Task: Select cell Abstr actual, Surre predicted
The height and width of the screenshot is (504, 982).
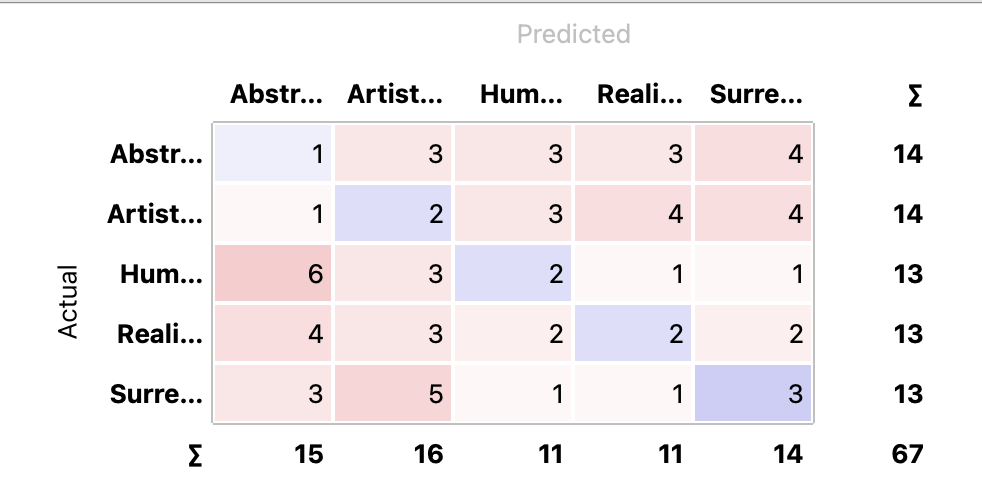Action: [x=753, y=153]
